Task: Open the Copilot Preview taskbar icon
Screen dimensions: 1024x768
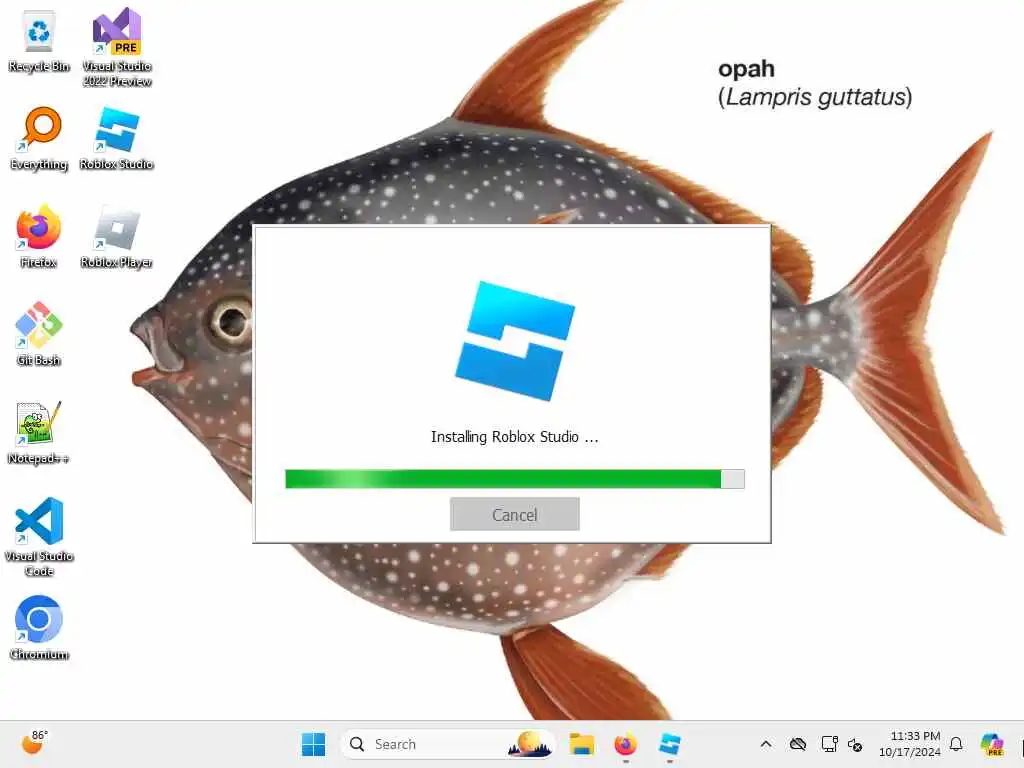Action: pos(992,744)
